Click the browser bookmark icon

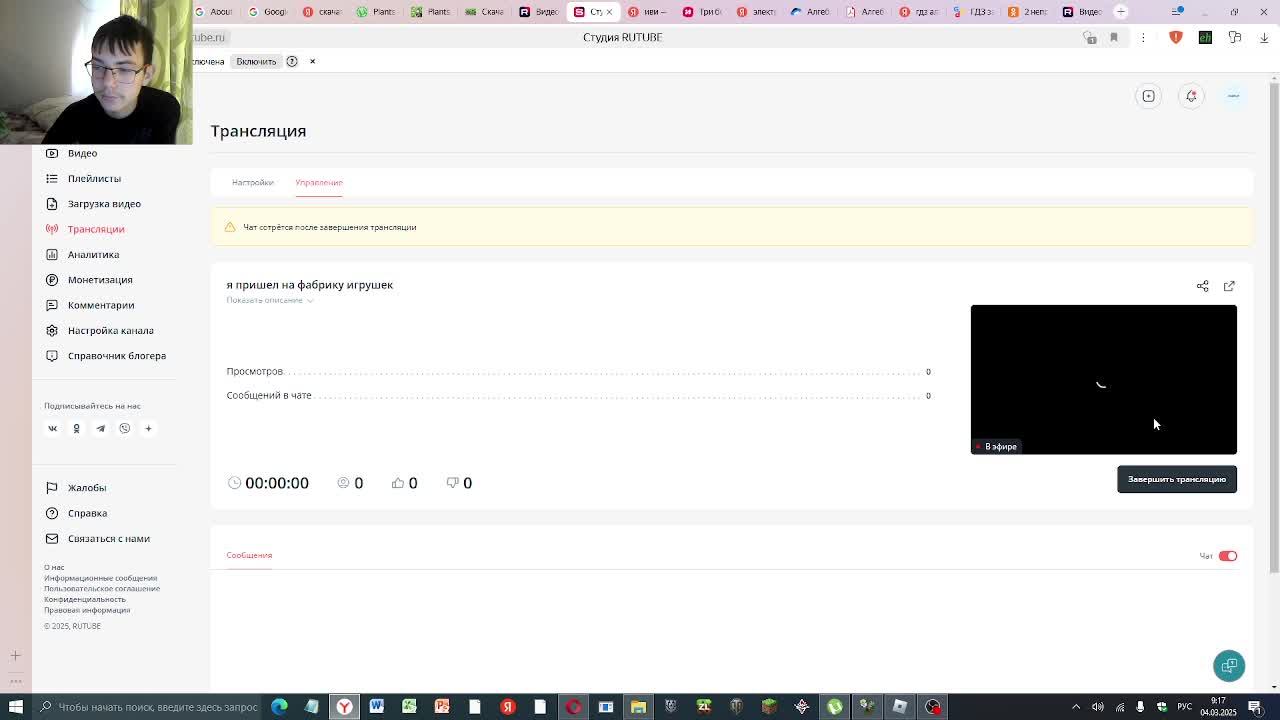(1113, 37)
